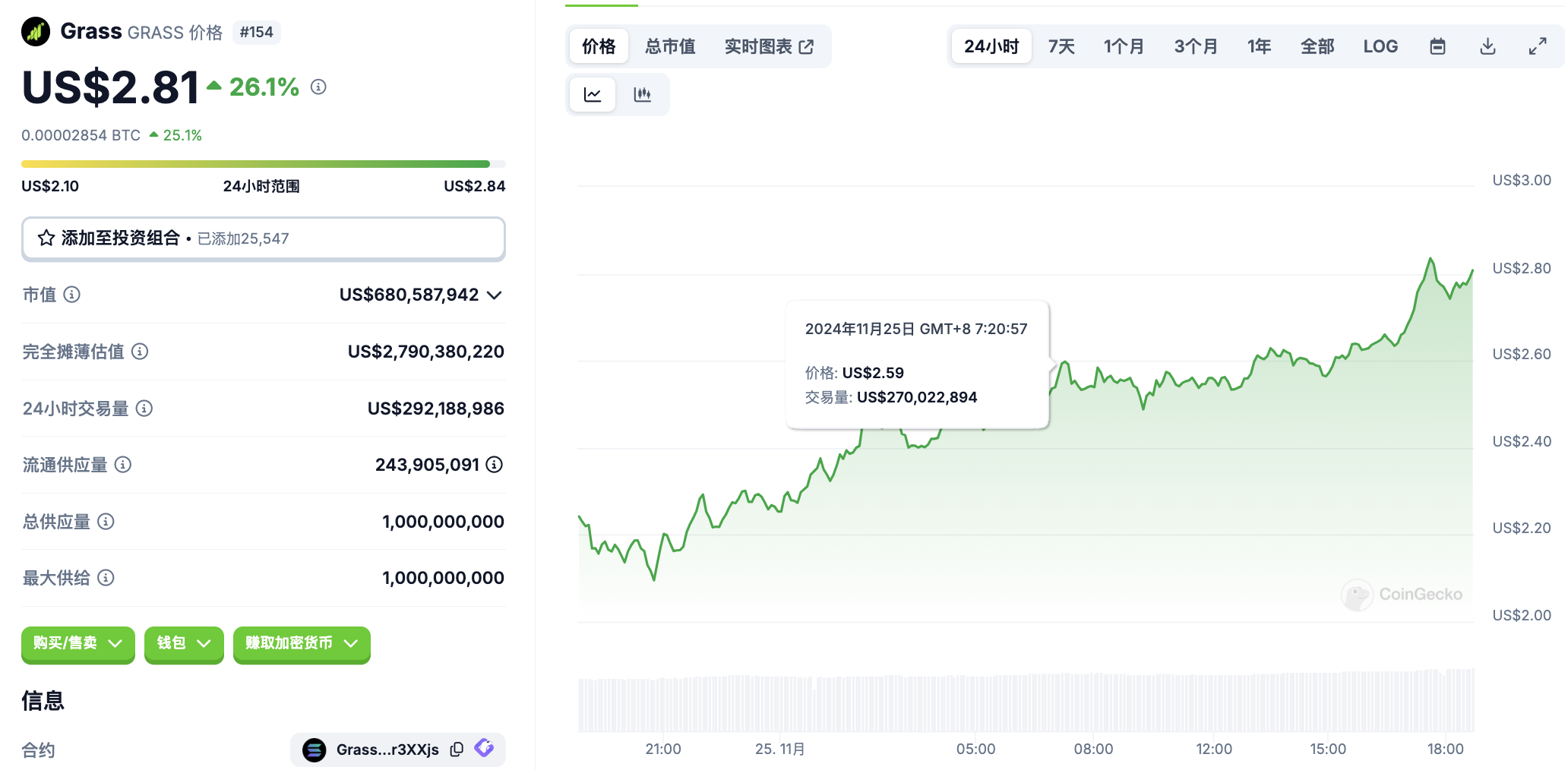1568x770 pixels.
Task: Open the 钱包 dropdown
Action: pos(183,644)
